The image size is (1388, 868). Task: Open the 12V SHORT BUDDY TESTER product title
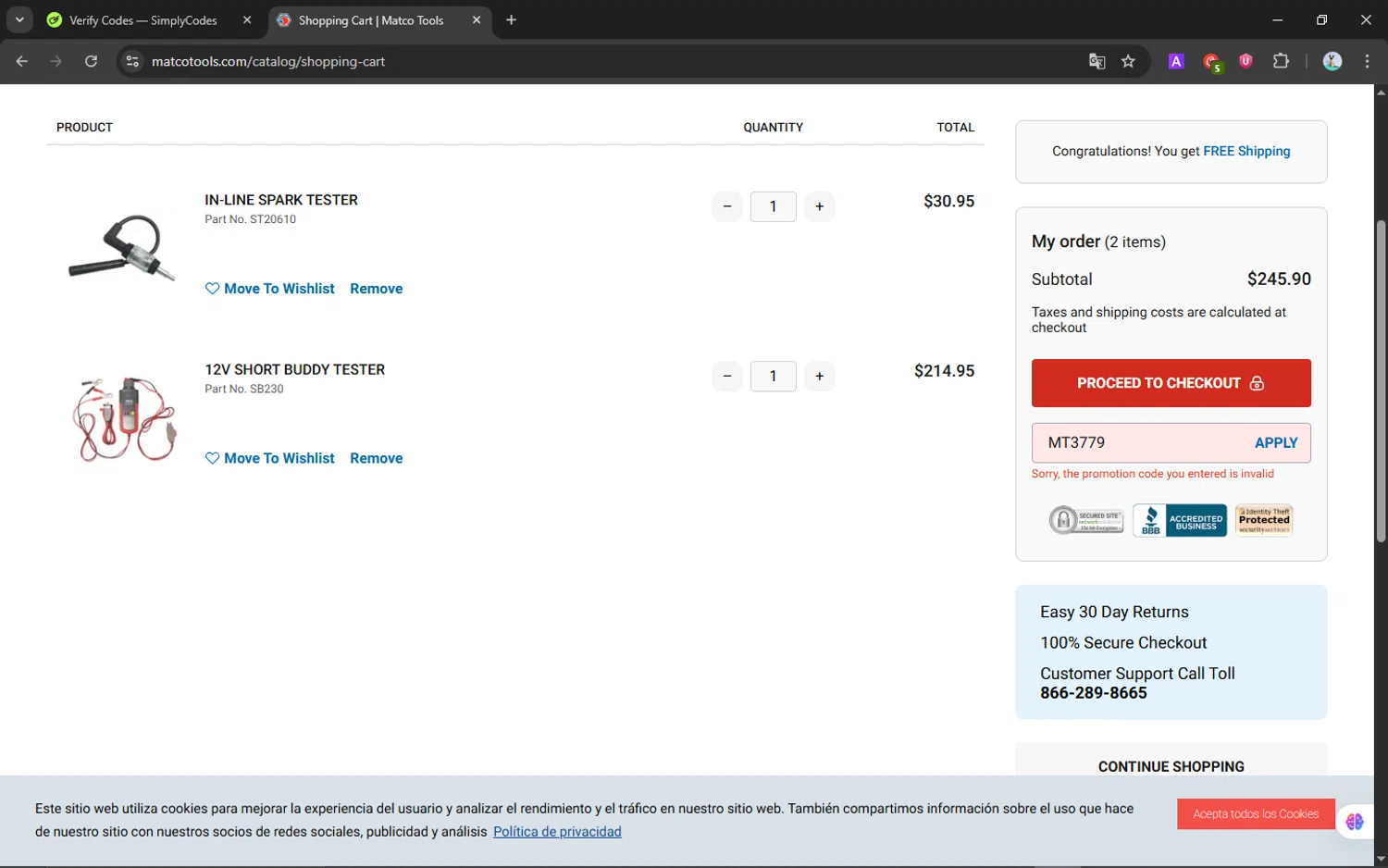[294, 369]
